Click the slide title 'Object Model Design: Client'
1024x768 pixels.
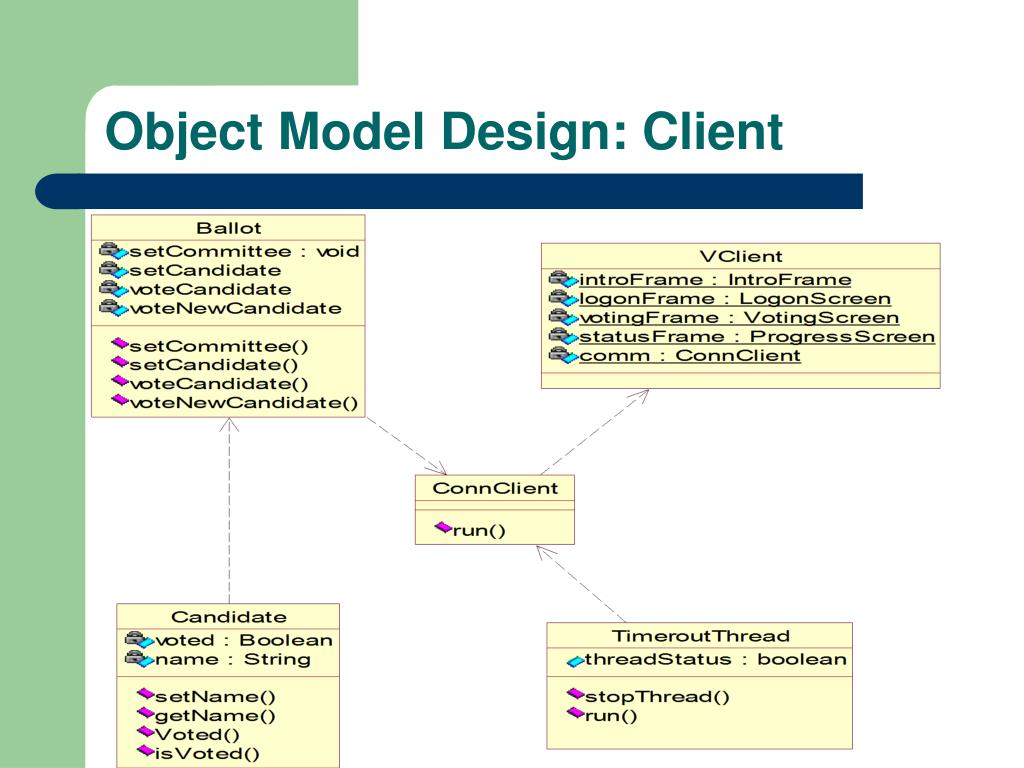(444, 132)
